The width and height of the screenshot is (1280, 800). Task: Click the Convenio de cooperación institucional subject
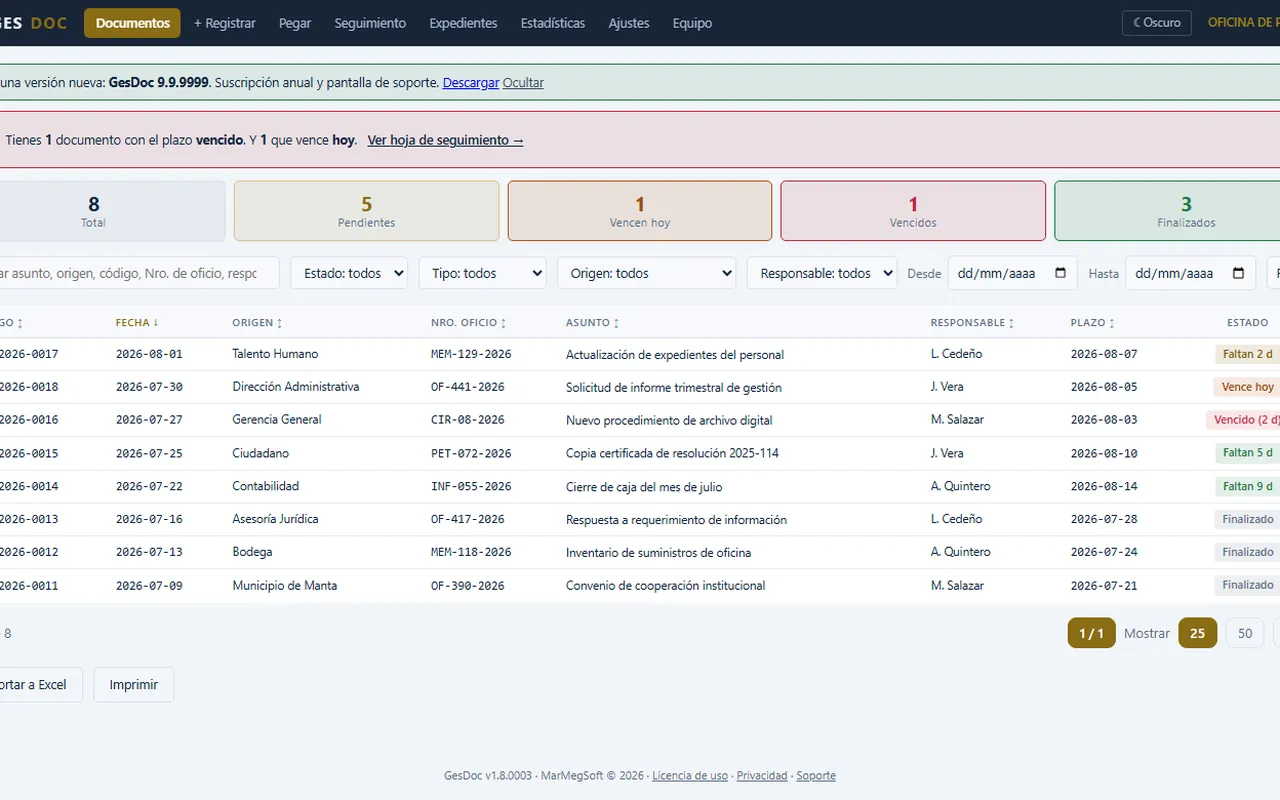coord(665,585)
